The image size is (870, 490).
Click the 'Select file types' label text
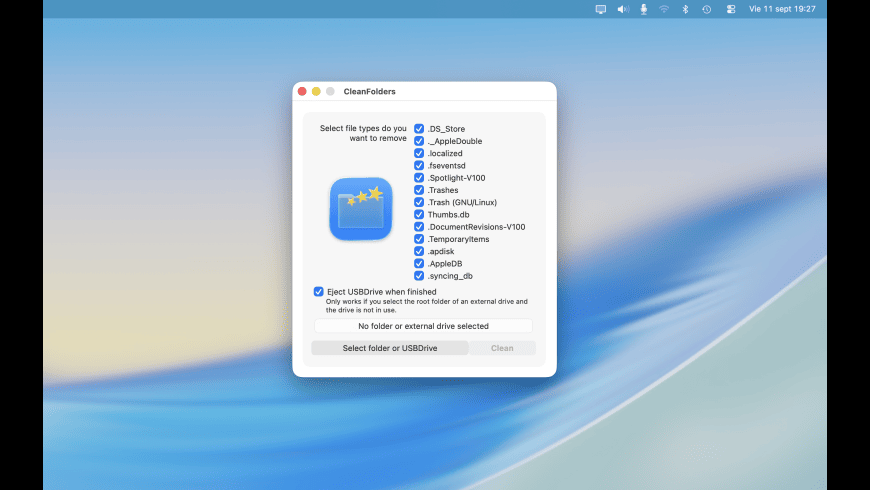coord(363,133)
